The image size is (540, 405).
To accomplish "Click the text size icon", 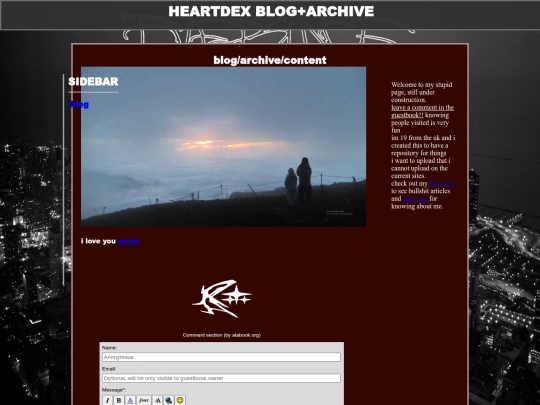I will click(157, 400).
